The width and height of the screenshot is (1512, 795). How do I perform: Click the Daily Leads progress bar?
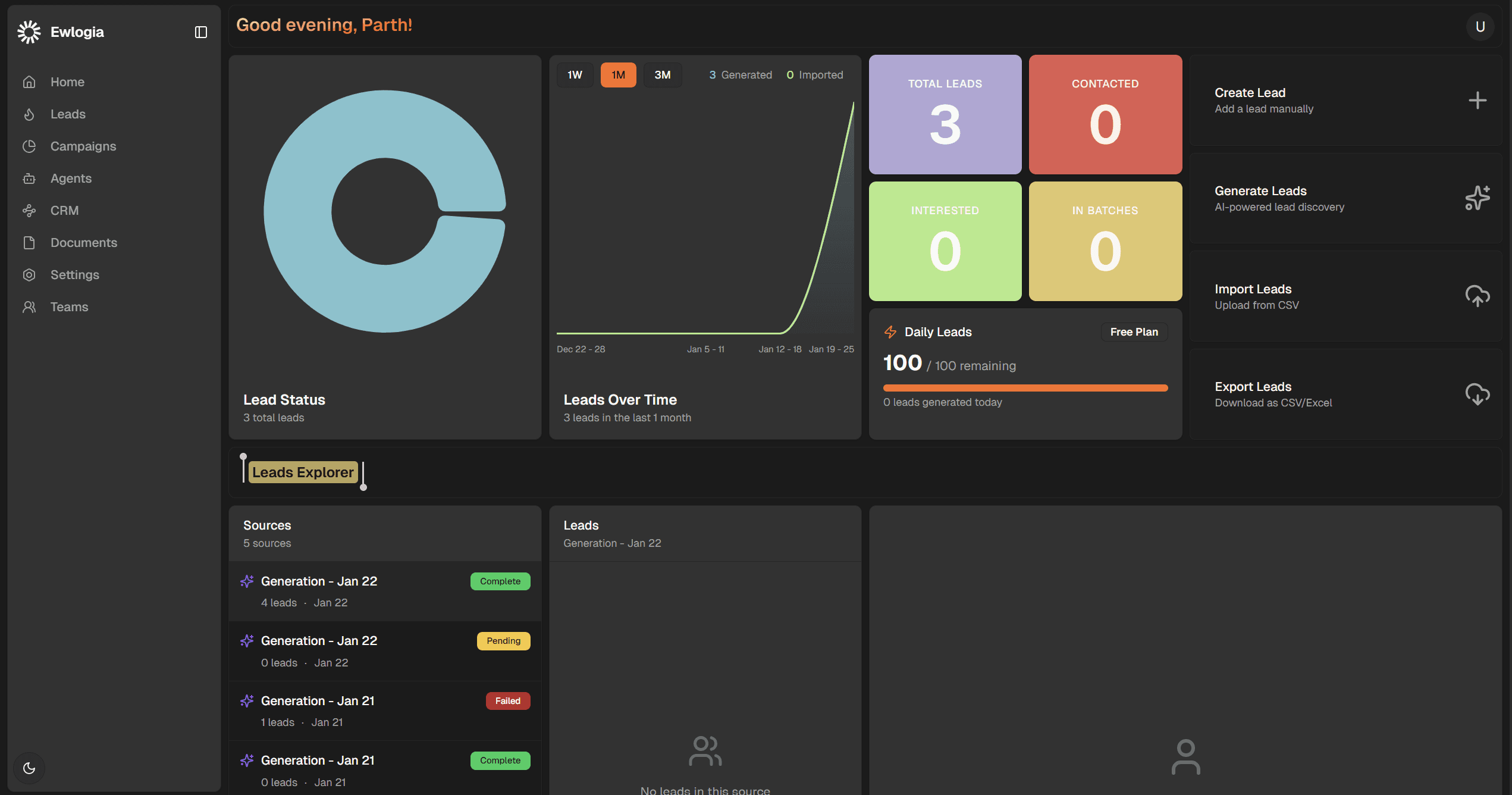[x=1025, y=388]
